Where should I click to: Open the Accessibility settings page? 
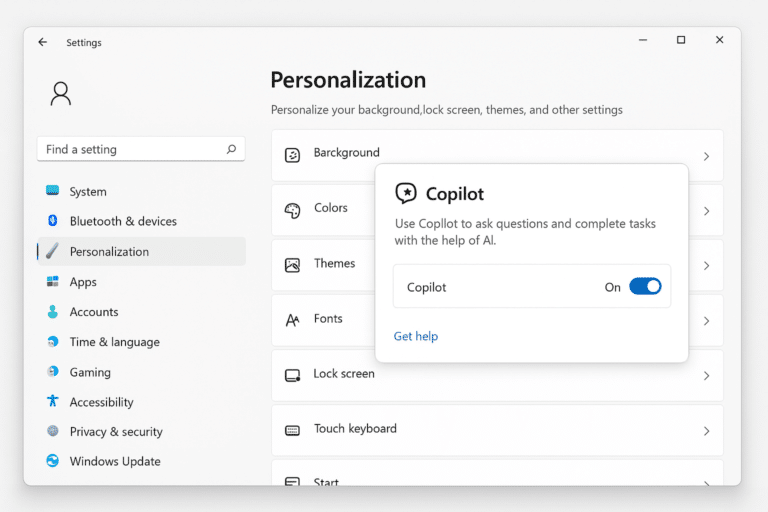[x=101, y=402]
